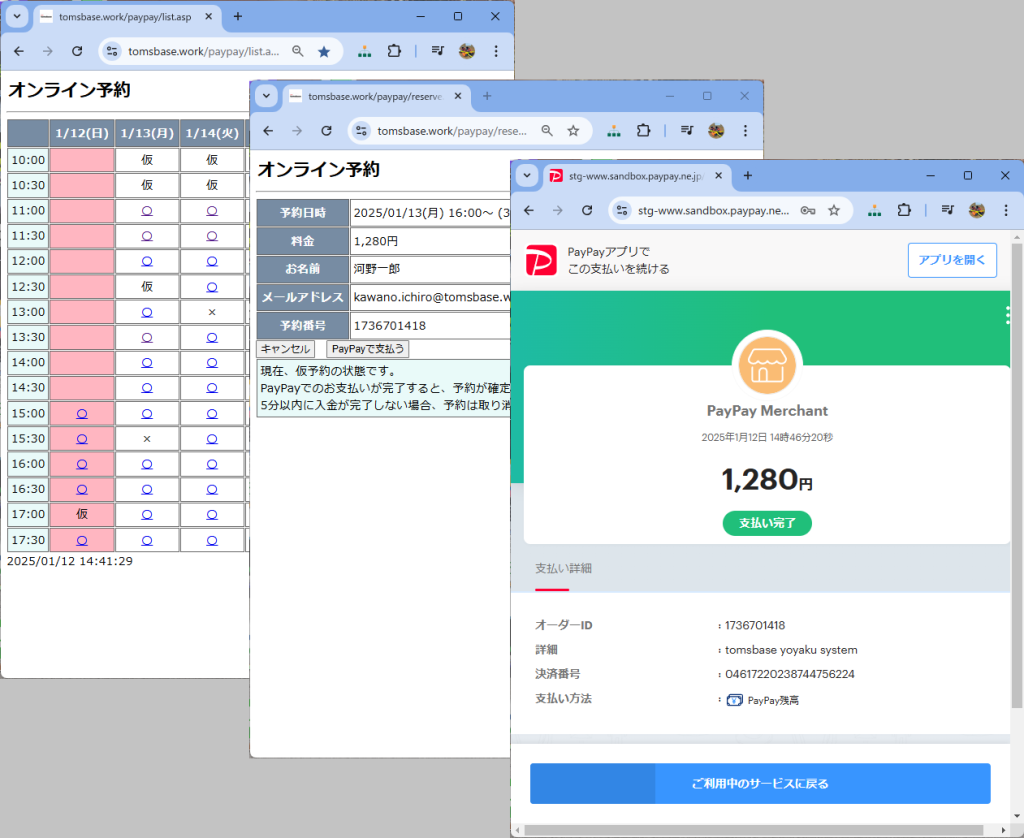Open Chrome three-dot menu in PayPay window

point(1006,210)
